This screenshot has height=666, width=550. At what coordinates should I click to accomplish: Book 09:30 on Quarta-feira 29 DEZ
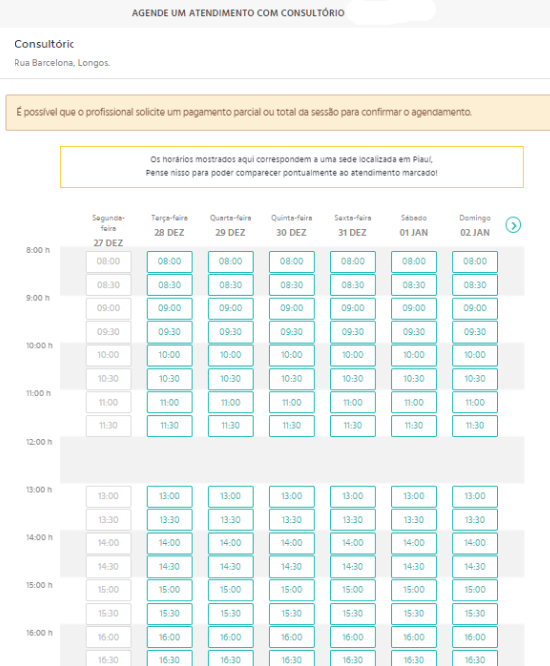pyautogui.click(x=231, y=332)
